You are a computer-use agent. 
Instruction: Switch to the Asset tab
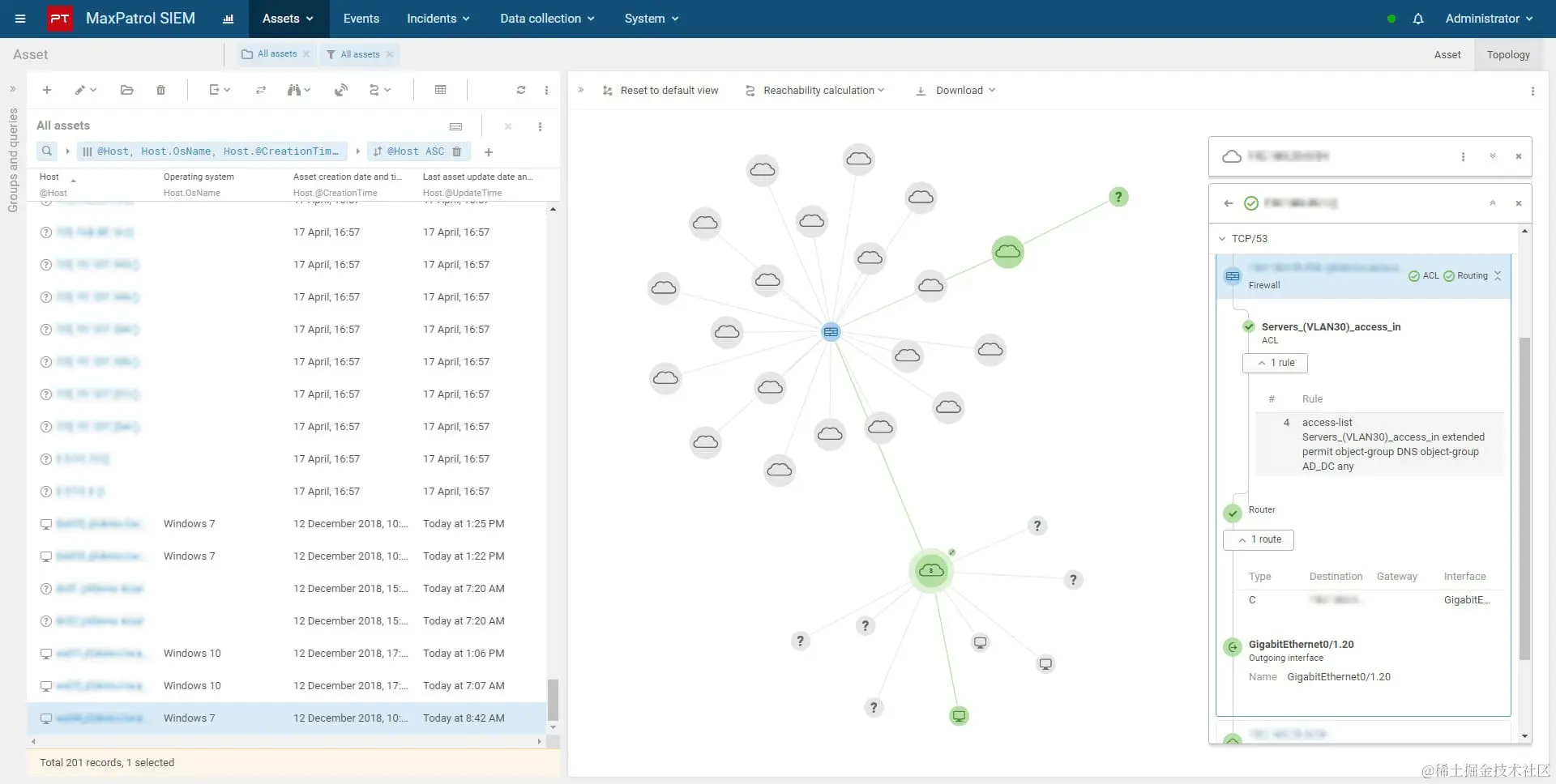pyautogui.click(x=1447, y=54)
